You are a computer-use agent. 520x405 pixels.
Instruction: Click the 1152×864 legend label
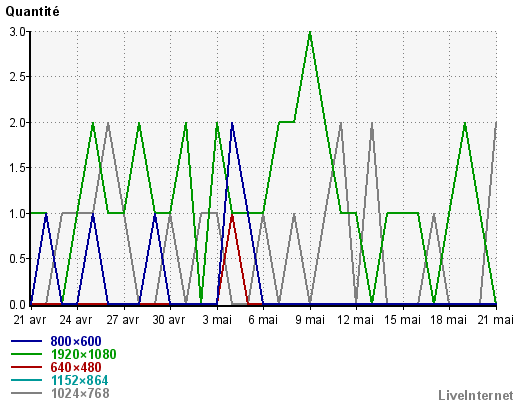tap(80, 380)
